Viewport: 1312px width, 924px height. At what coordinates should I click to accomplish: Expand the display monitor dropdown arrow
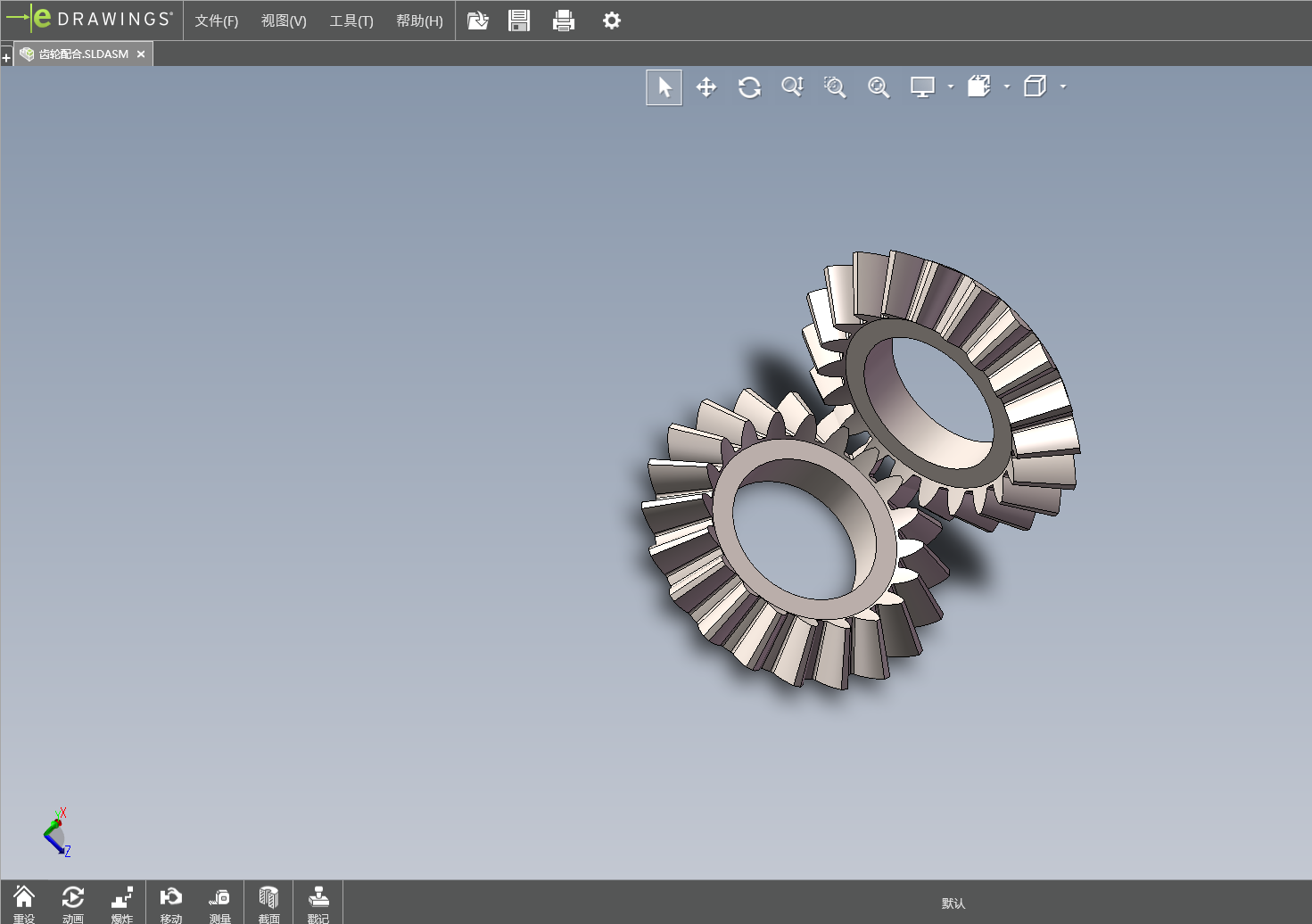coord(951,87)
